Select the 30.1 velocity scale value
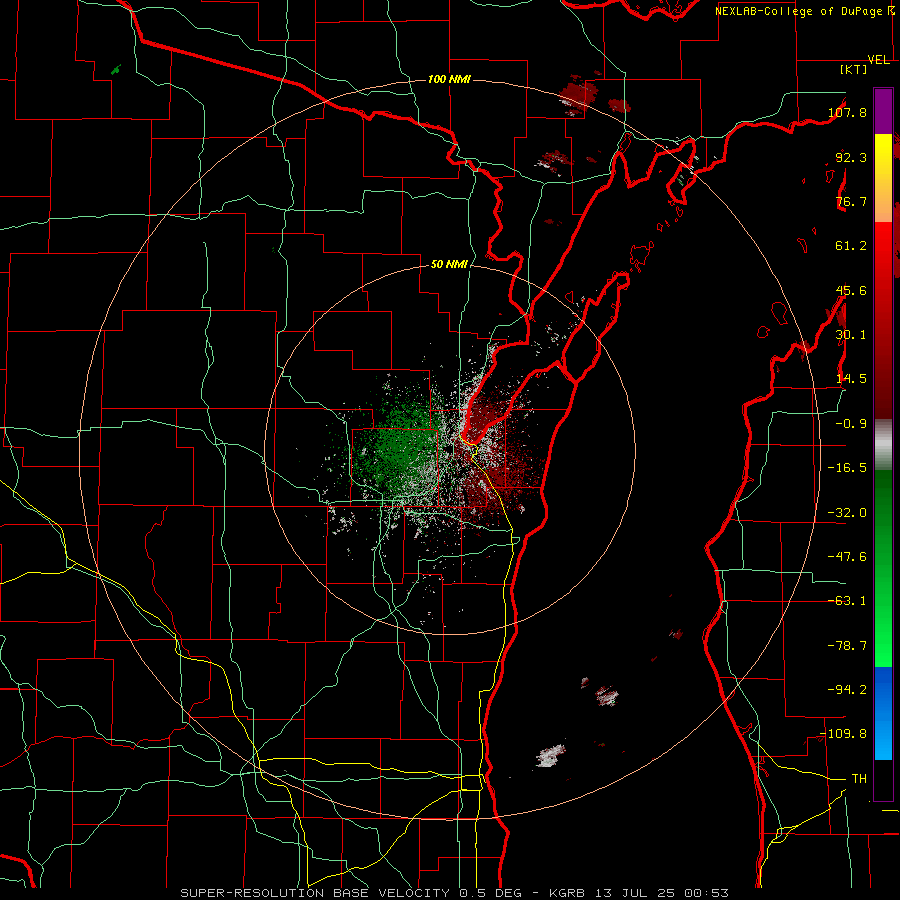This screenshot has height=900, width=900. pos(851,334)
